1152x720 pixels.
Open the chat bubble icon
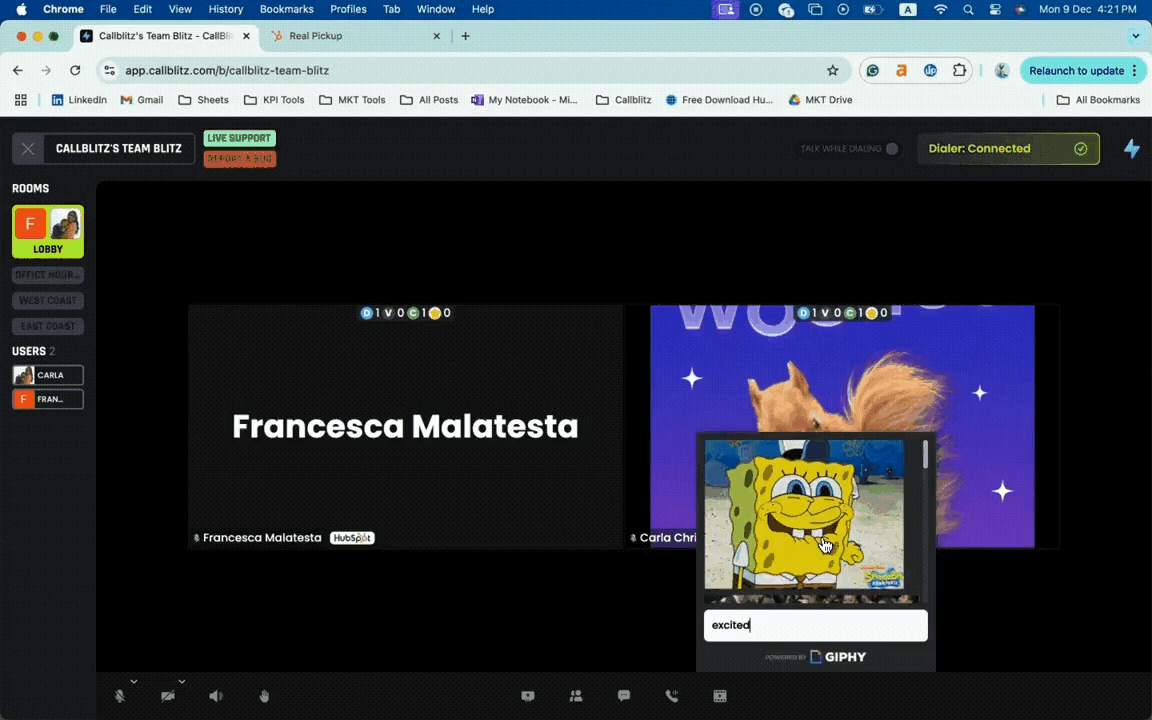624,696
